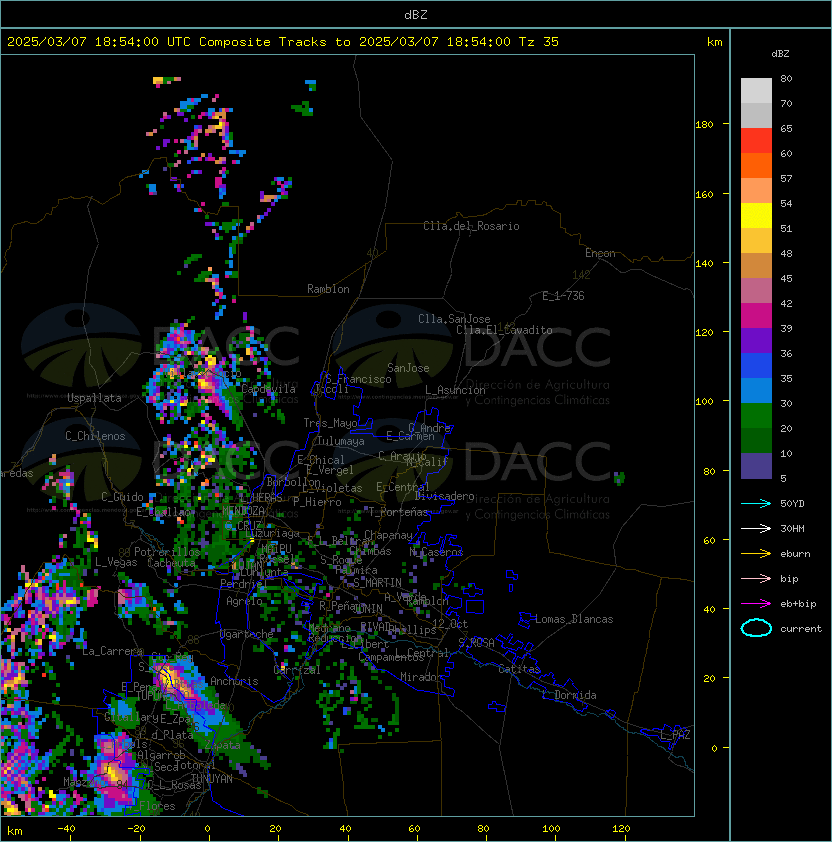
Task: Select the red legend color band
Action: pos(756,141)
